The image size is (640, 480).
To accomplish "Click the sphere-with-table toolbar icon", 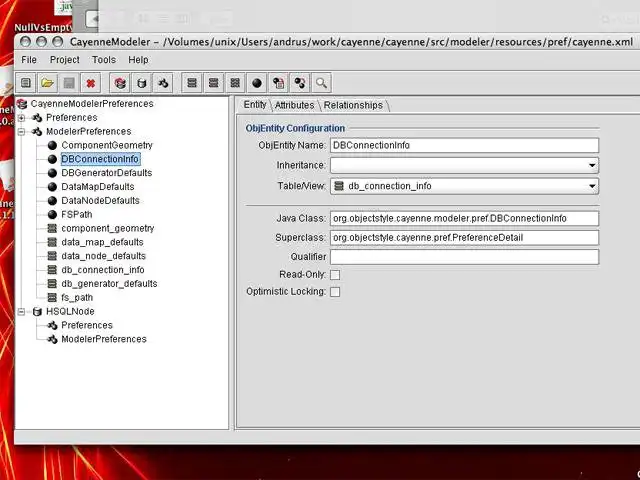I will click(278, 83).
